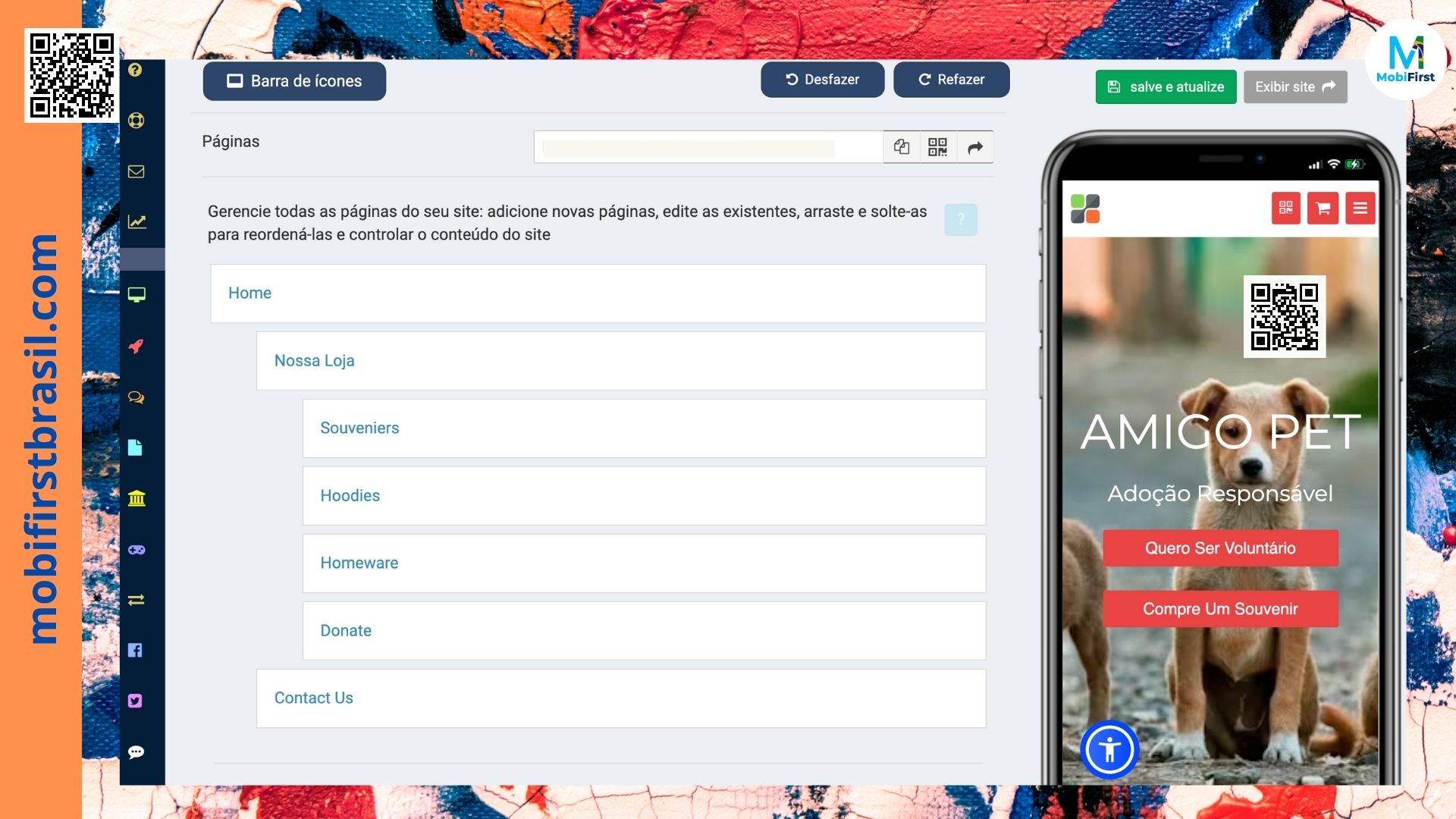
Task: Click the shopping cart icon in preview
Action: tap(1323, 208)
